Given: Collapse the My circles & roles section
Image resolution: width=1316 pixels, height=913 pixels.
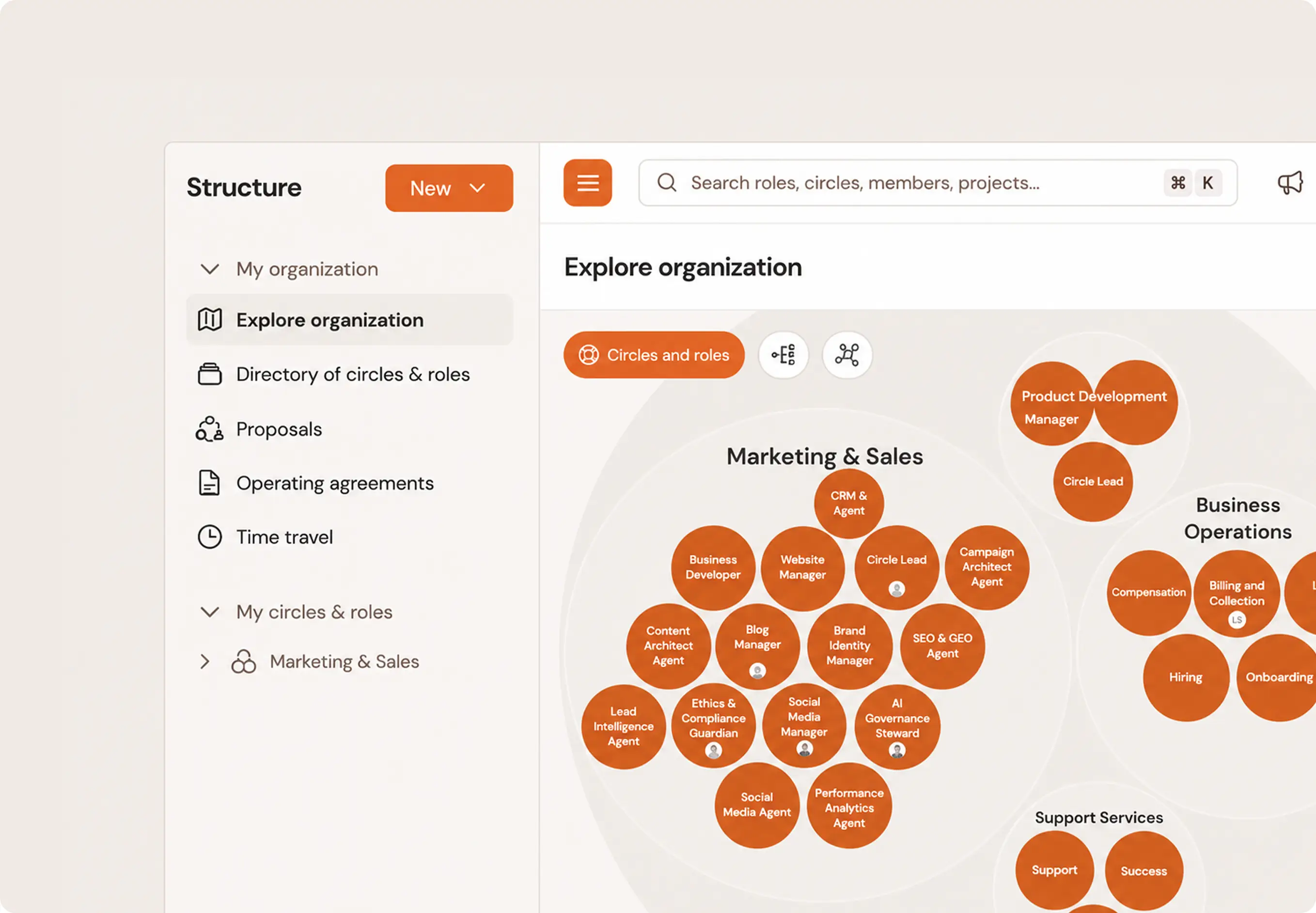Looking at the screenshot, I should (x=210, y=612).
